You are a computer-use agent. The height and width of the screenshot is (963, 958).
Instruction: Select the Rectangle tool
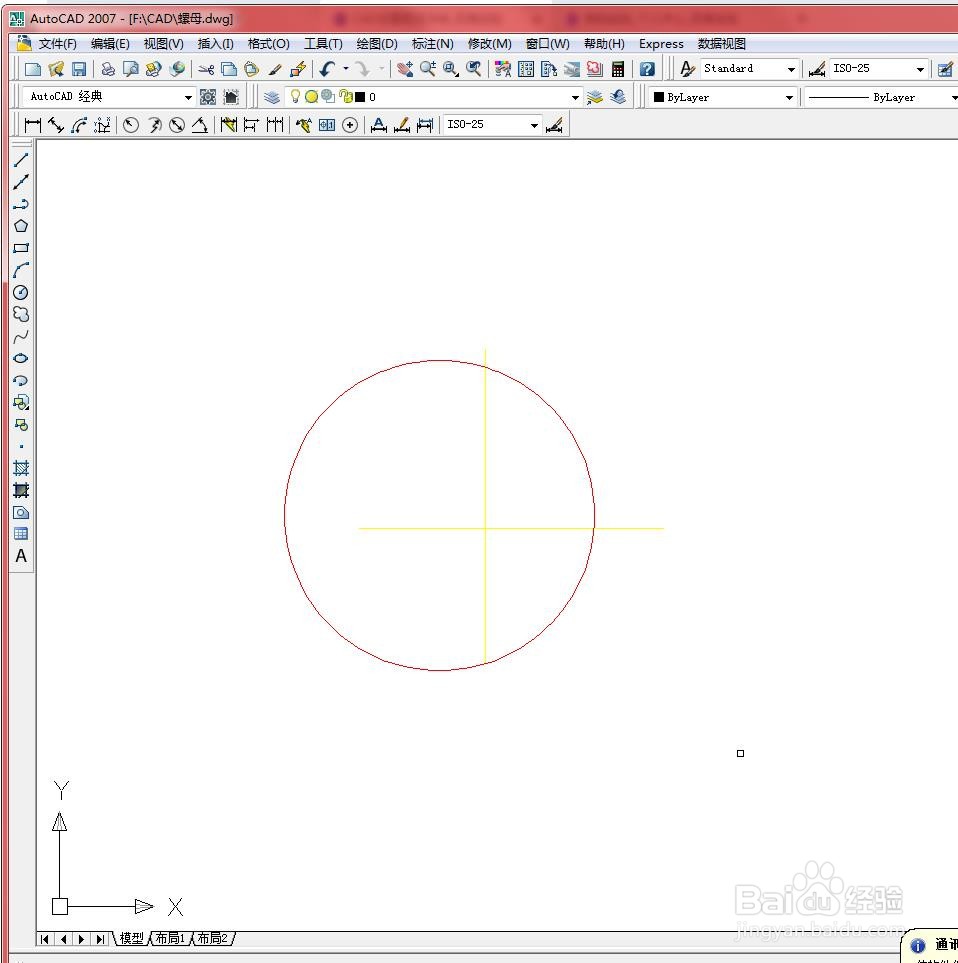[x=21, y=248]
